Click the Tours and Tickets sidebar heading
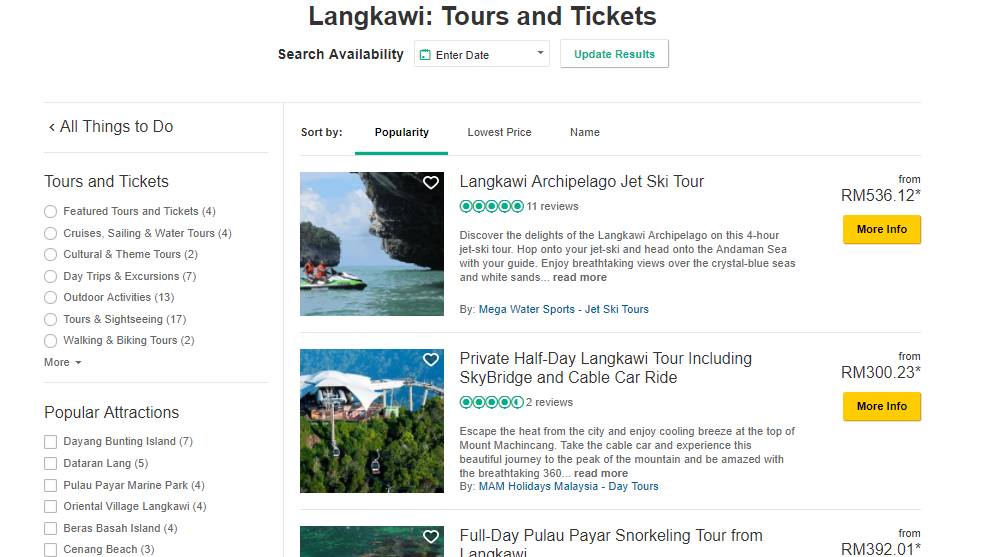This screenshot has width=985, height=557. (x=106, y=181)
